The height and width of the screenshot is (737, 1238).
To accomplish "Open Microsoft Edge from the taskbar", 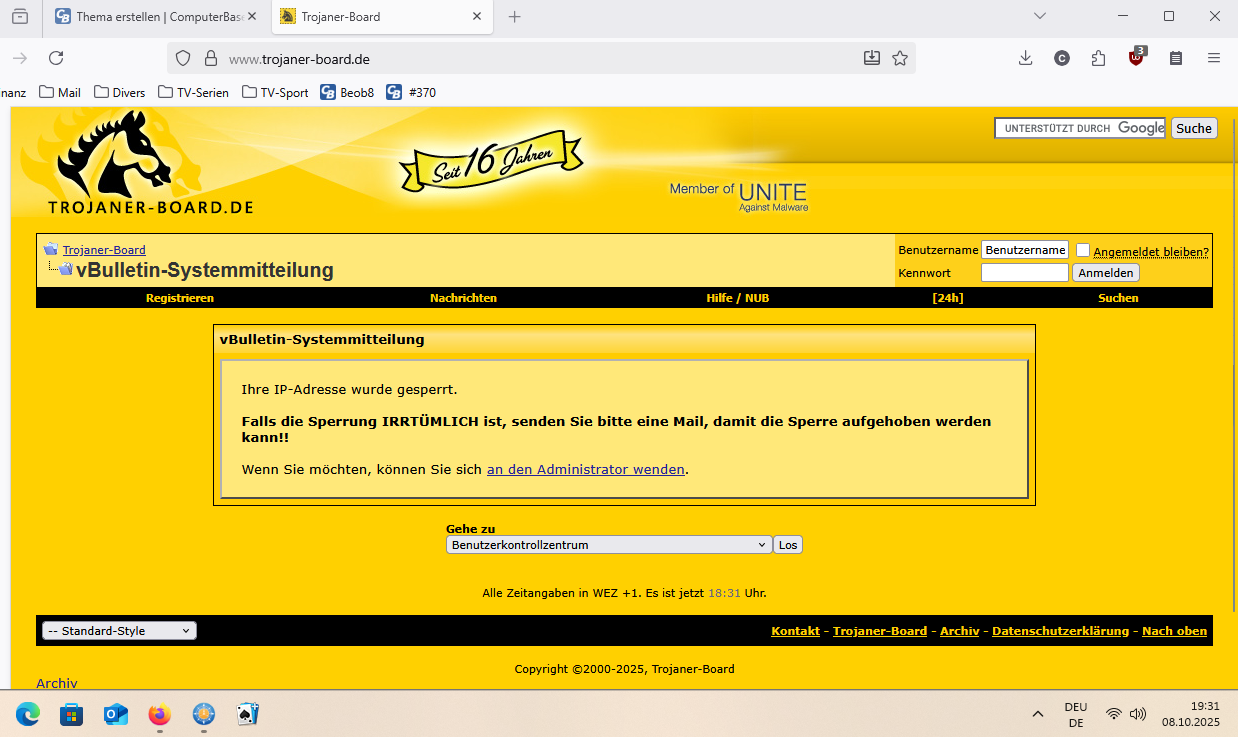I will [x=28, y=714].
